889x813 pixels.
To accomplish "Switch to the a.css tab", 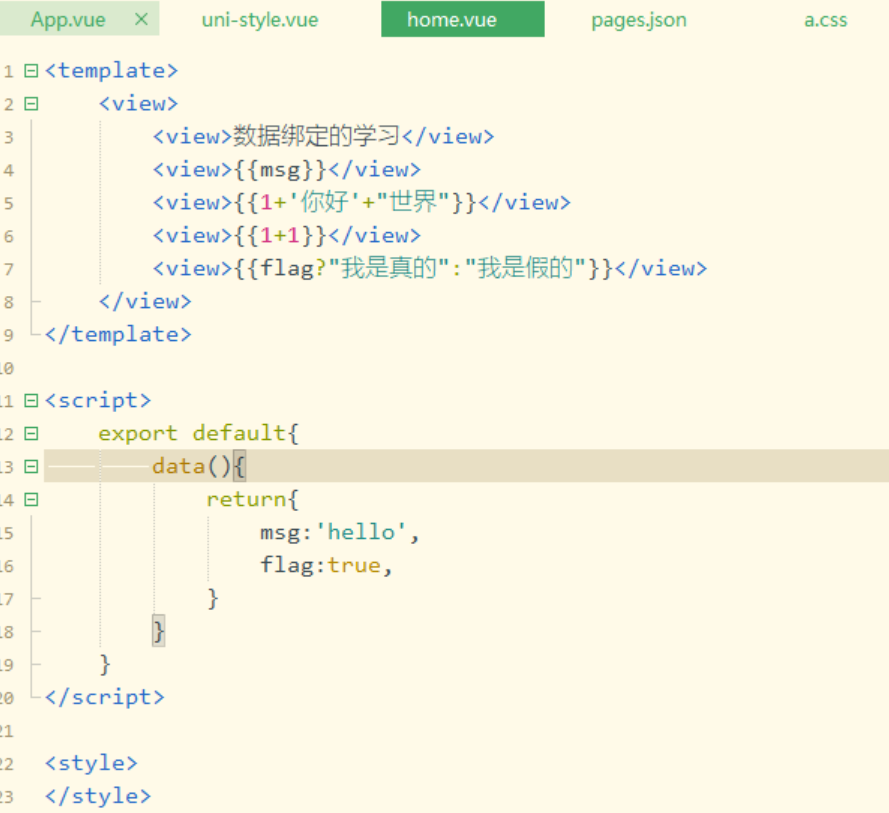I will pyautogui.click(x=826, y=20).
